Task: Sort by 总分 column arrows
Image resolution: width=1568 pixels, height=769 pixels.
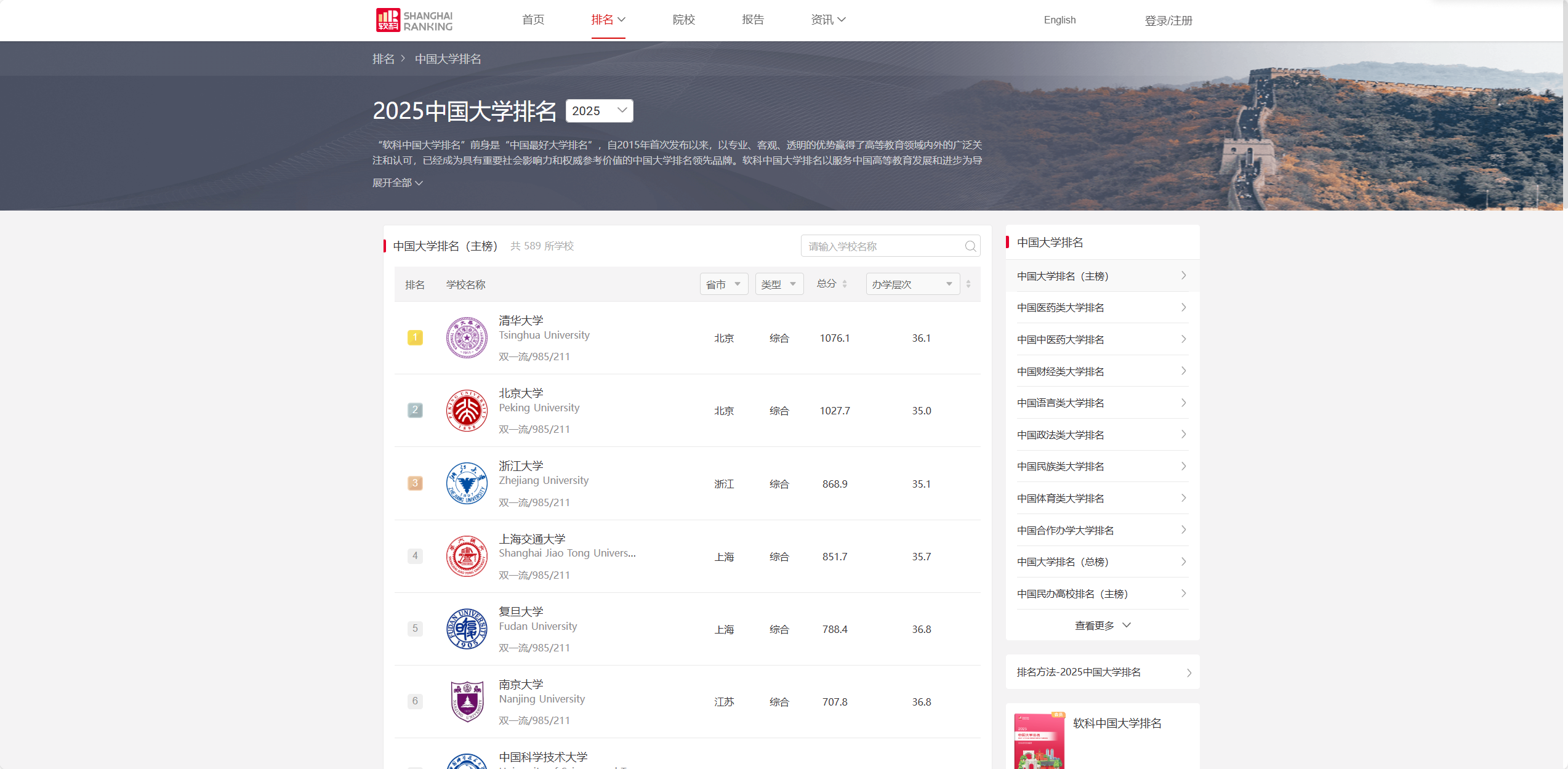Action: point(845,284)
